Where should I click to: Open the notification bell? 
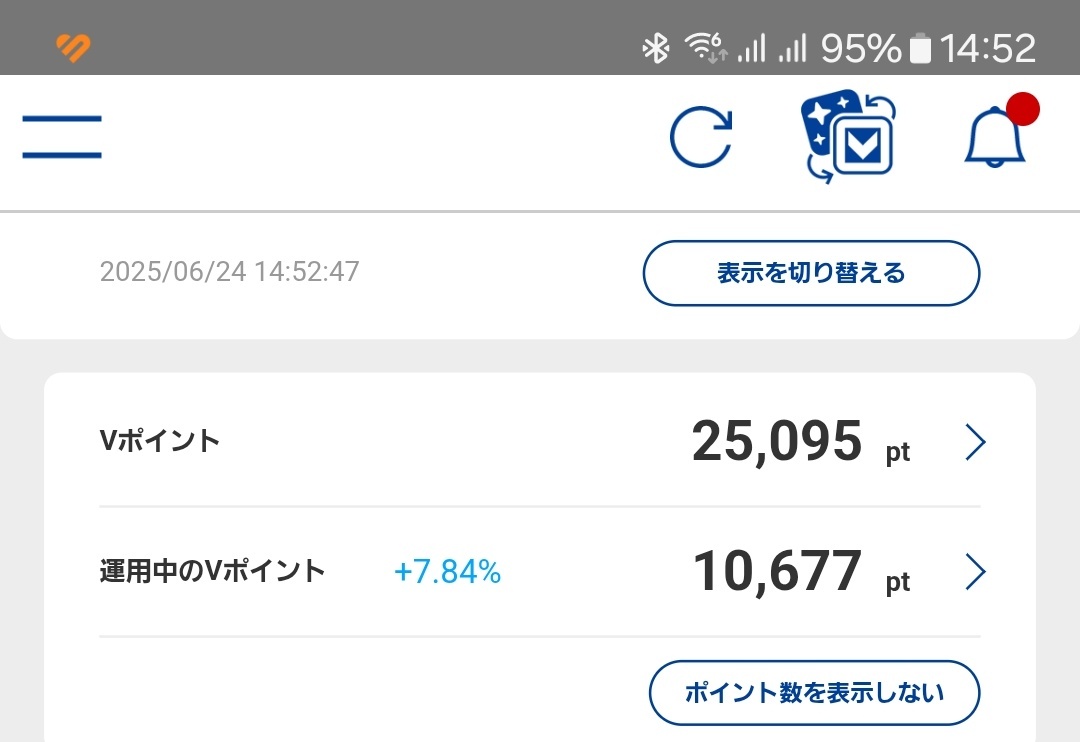[995, 137]
